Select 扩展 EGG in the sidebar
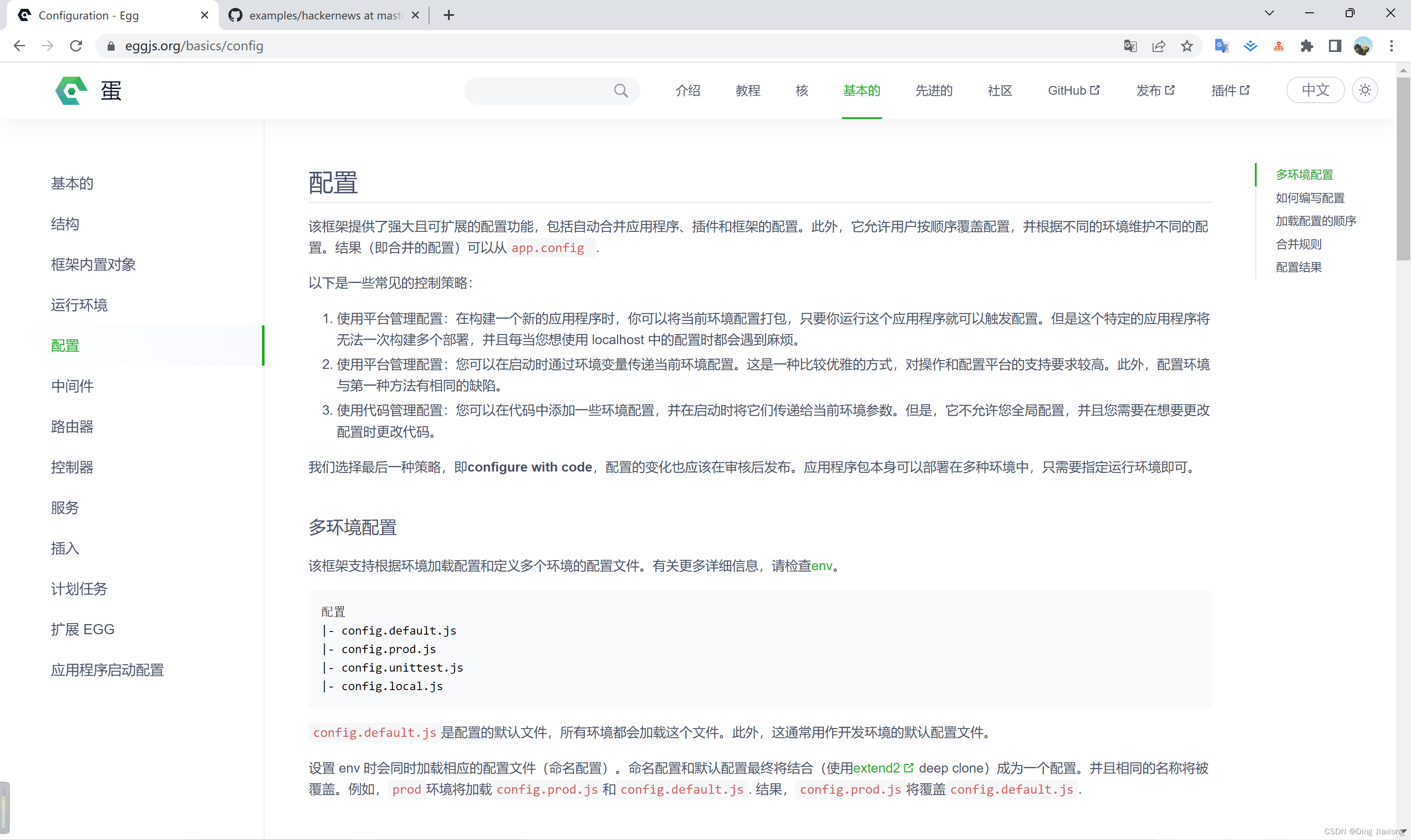 point(82,629)
